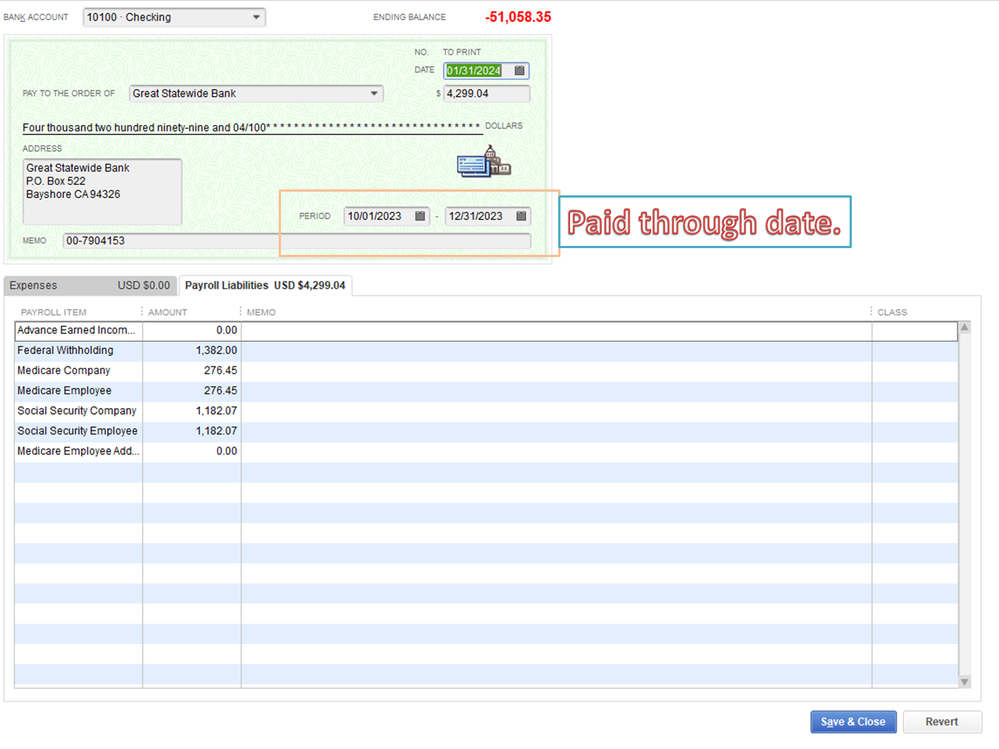The image size is (999, 749).
Task: Expand the Bank Account dropdown
Action: point(256,17)
